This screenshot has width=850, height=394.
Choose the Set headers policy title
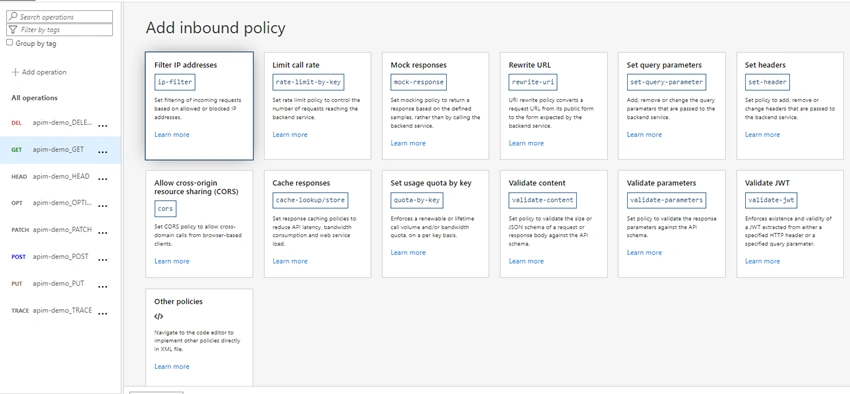[765, 65]
